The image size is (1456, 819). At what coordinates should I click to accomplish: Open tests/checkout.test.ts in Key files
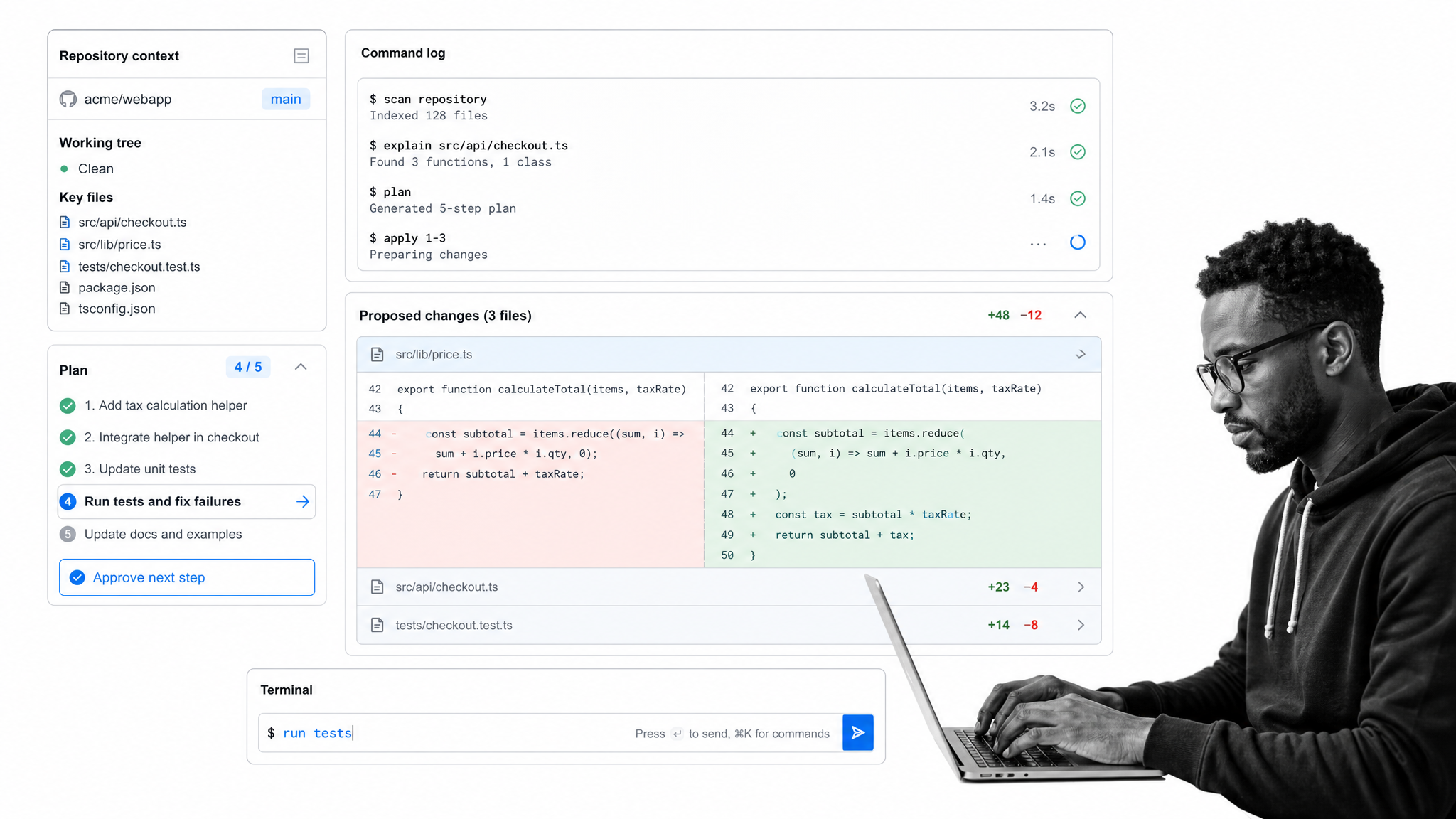click(139, 267)
